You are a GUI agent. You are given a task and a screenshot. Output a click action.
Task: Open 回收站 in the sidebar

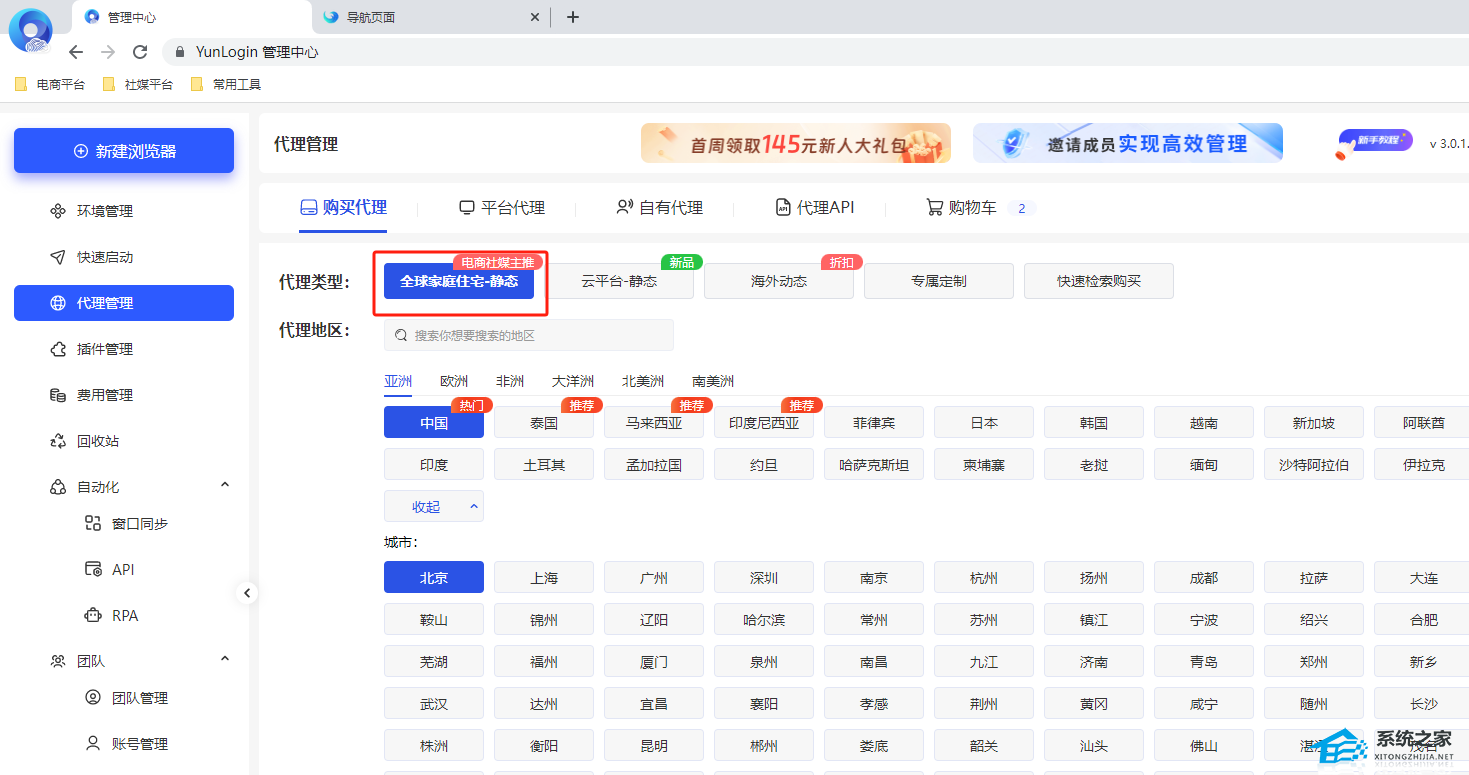tap(97, 441)
